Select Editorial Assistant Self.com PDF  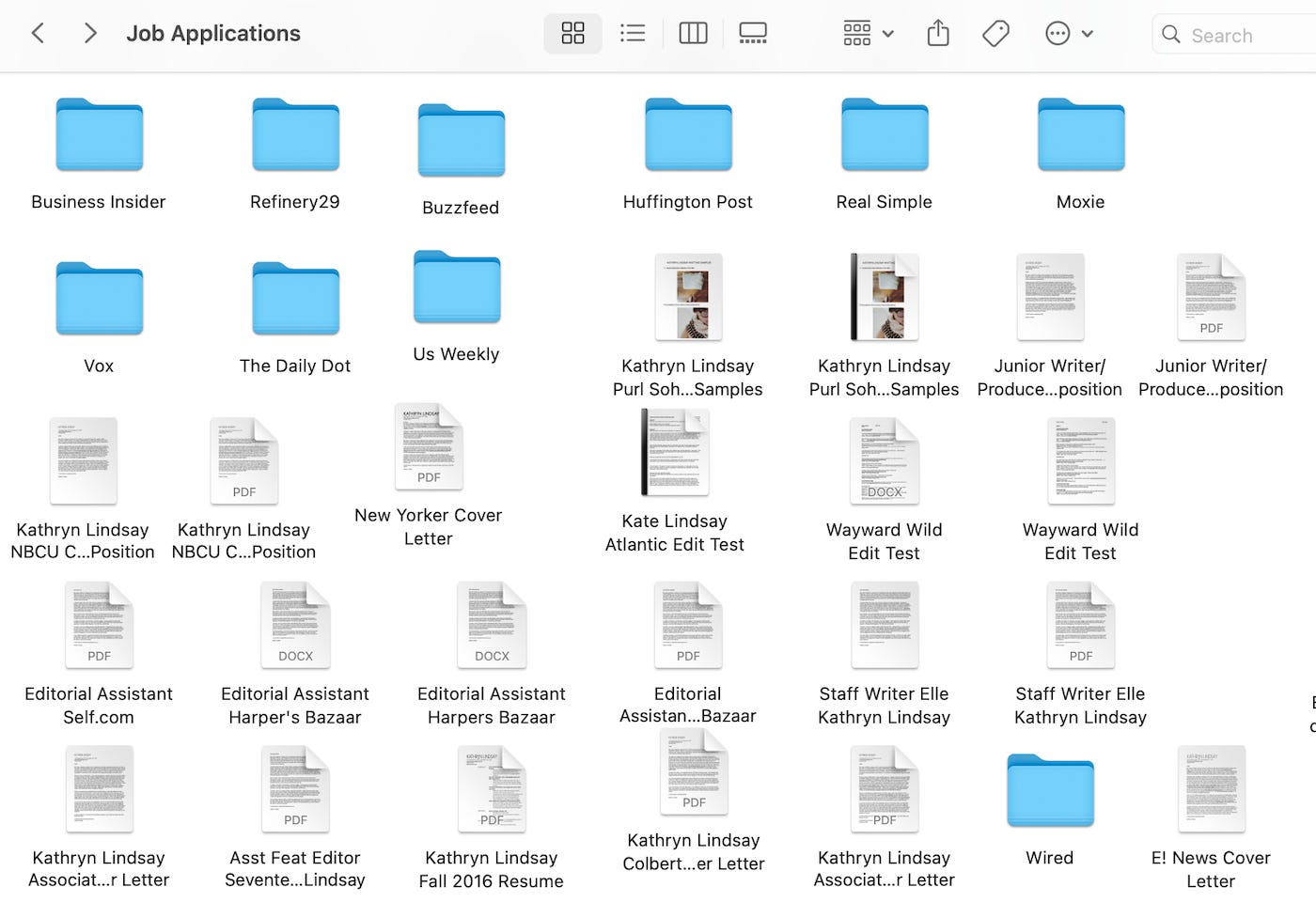click(99, 625)
